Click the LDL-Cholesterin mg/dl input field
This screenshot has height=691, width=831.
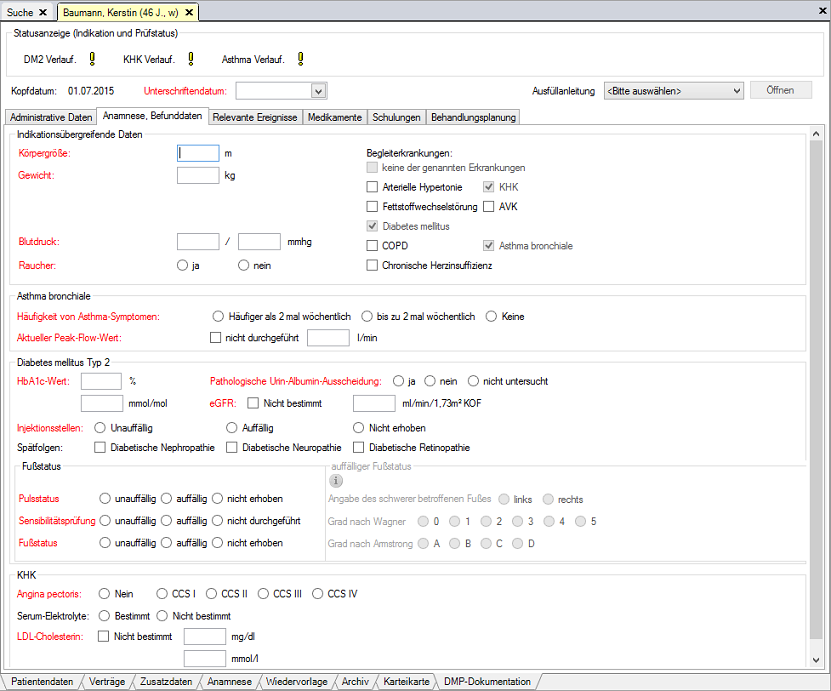205,636
